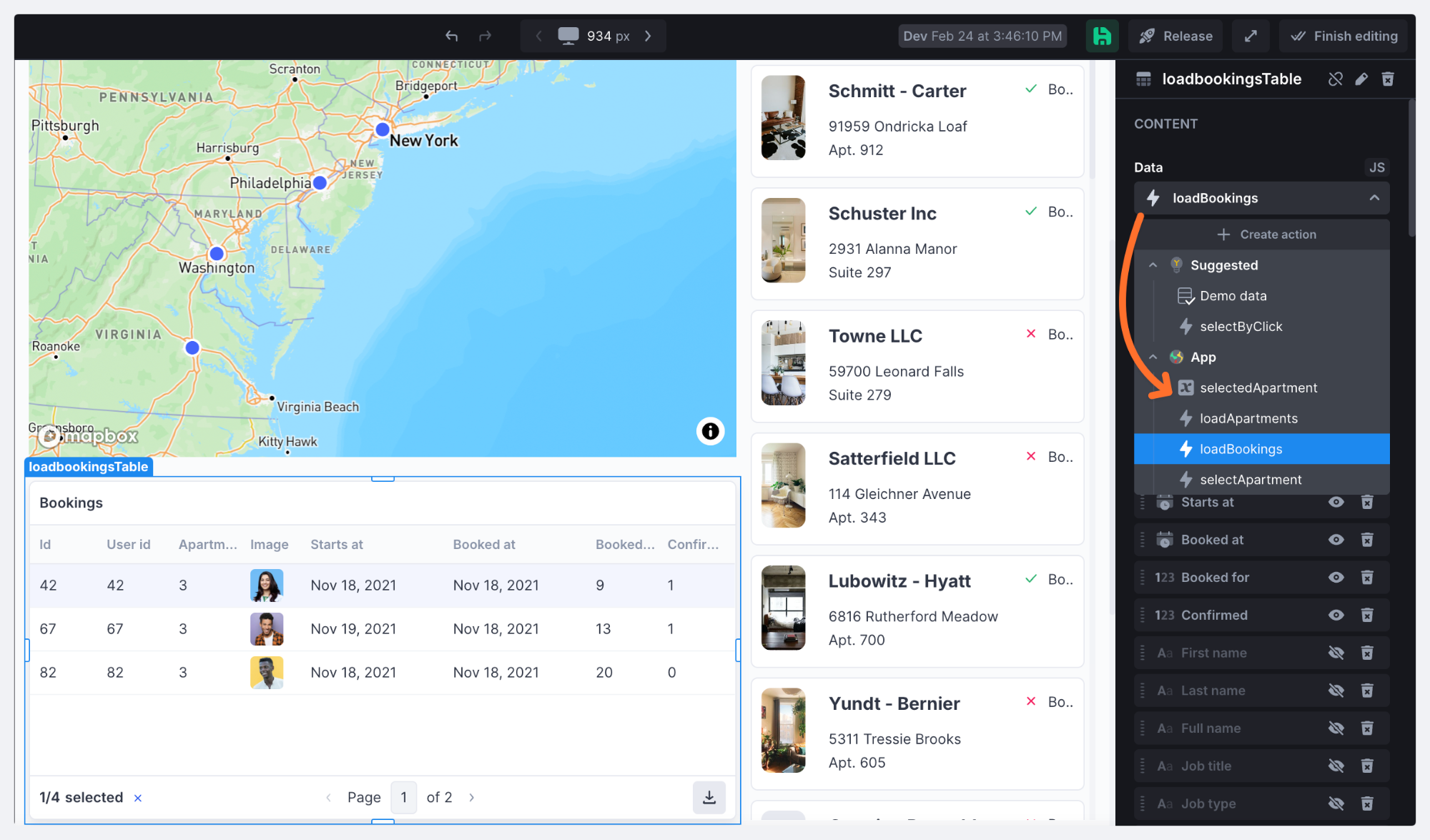Show the hidden Full name column
1430x840 pixels.
coord(1336,728)
